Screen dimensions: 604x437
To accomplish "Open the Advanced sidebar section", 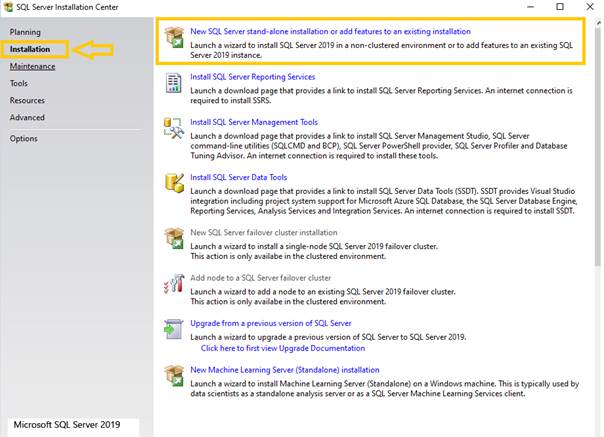I will [x=27, y=117].
